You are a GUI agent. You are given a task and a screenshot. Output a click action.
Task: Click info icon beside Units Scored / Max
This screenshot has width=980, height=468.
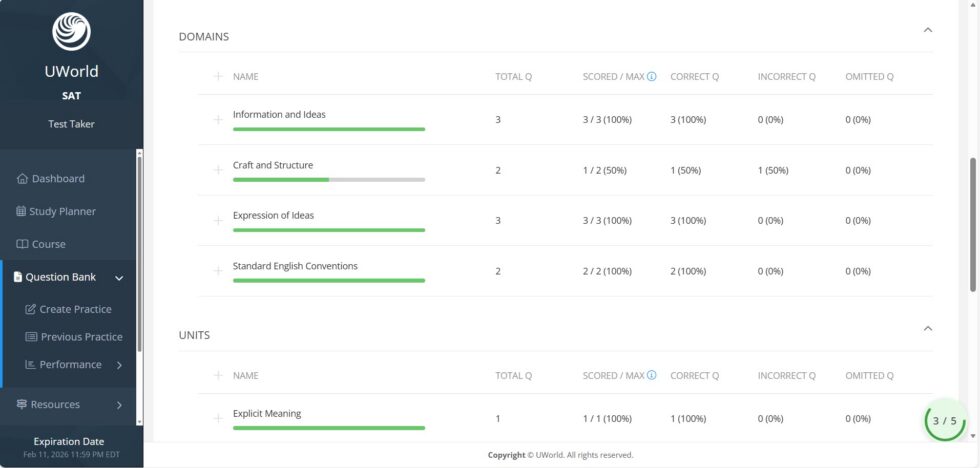652,376
